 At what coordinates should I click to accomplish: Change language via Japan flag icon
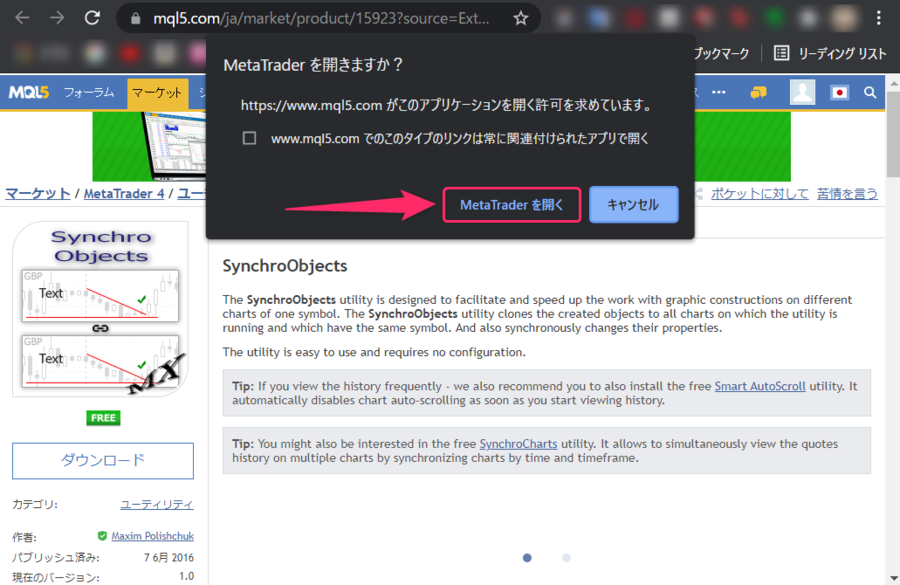[839, 92]
